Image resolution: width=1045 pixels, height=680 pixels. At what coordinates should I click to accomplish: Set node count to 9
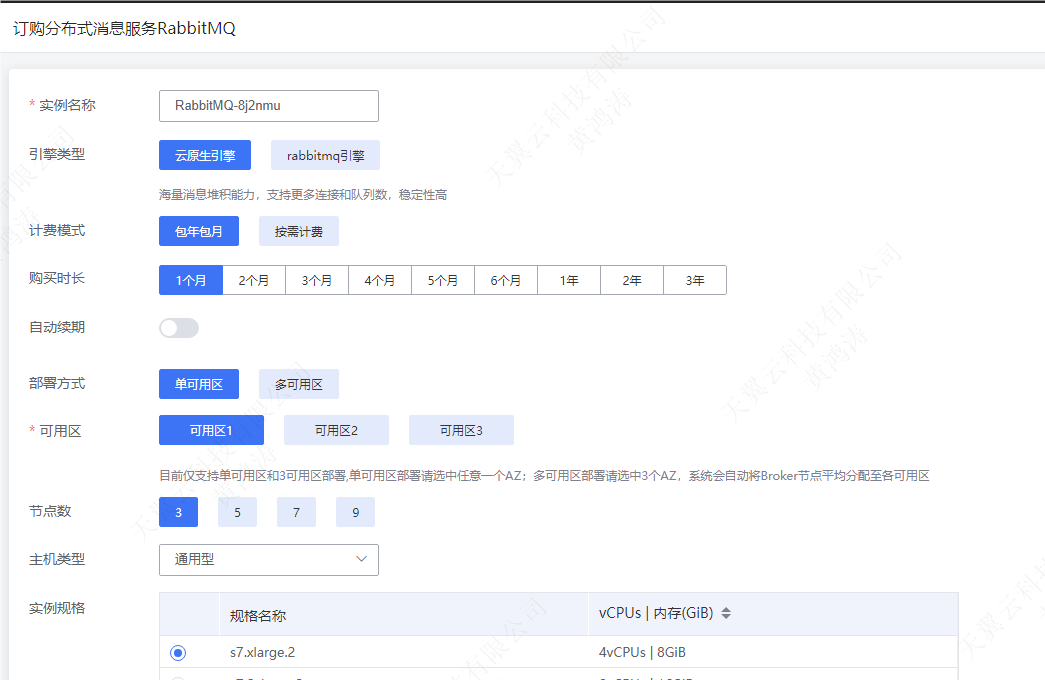click(x=355, y=512)
